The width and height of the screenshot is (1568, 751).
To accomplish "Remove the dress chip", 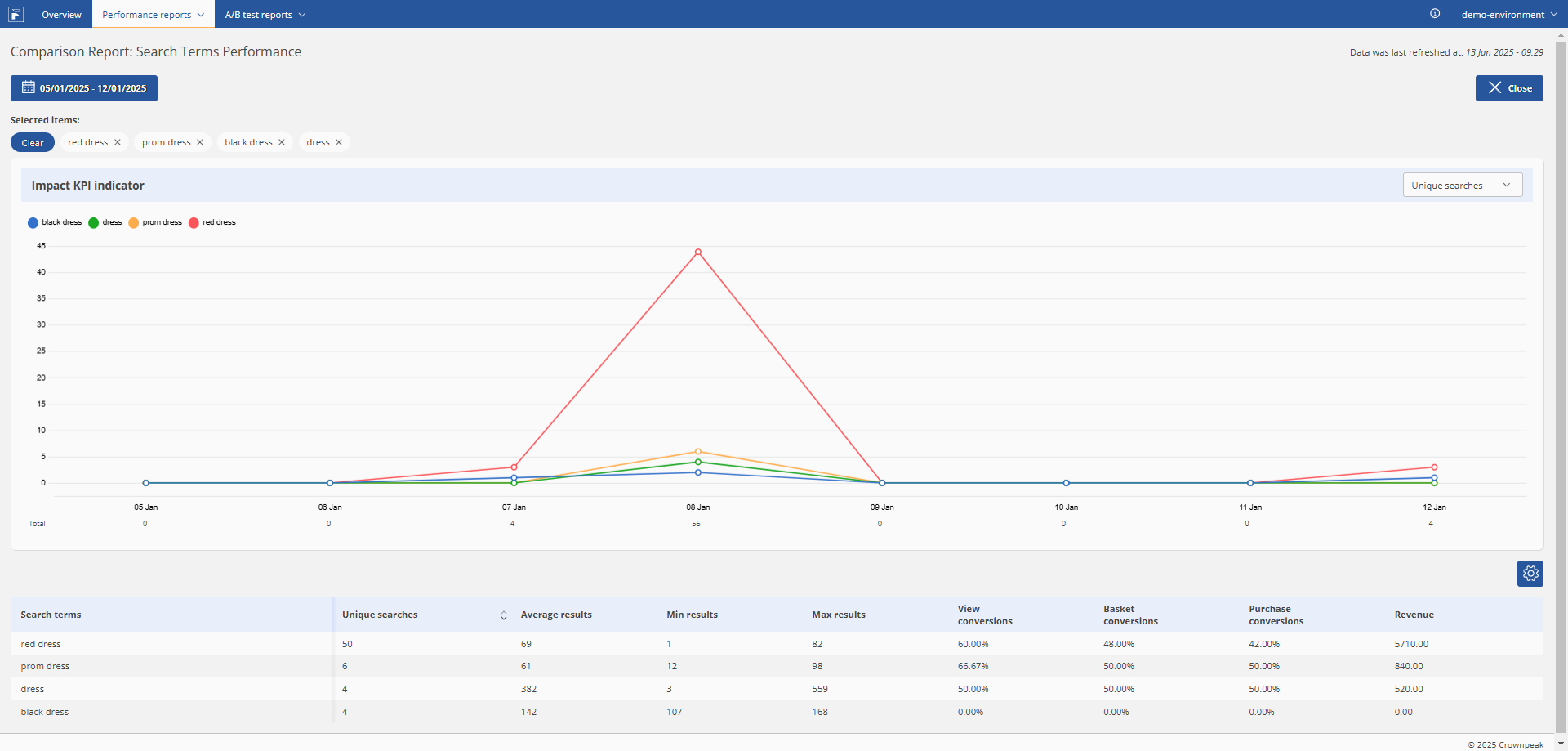I will pos(339,142).
